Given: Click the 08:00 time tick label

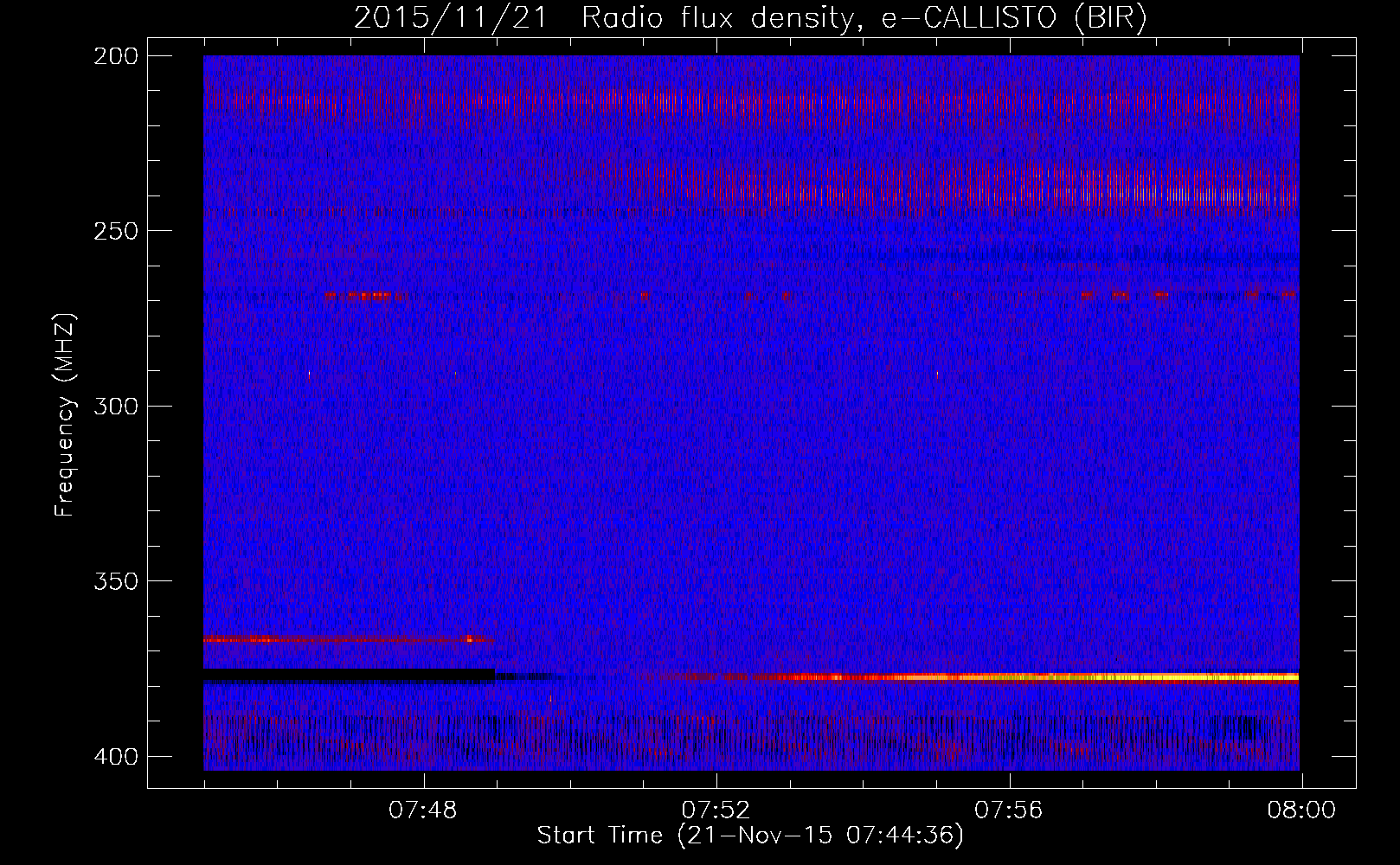Looking at the screenshot, I should [x=1300, y=810].
